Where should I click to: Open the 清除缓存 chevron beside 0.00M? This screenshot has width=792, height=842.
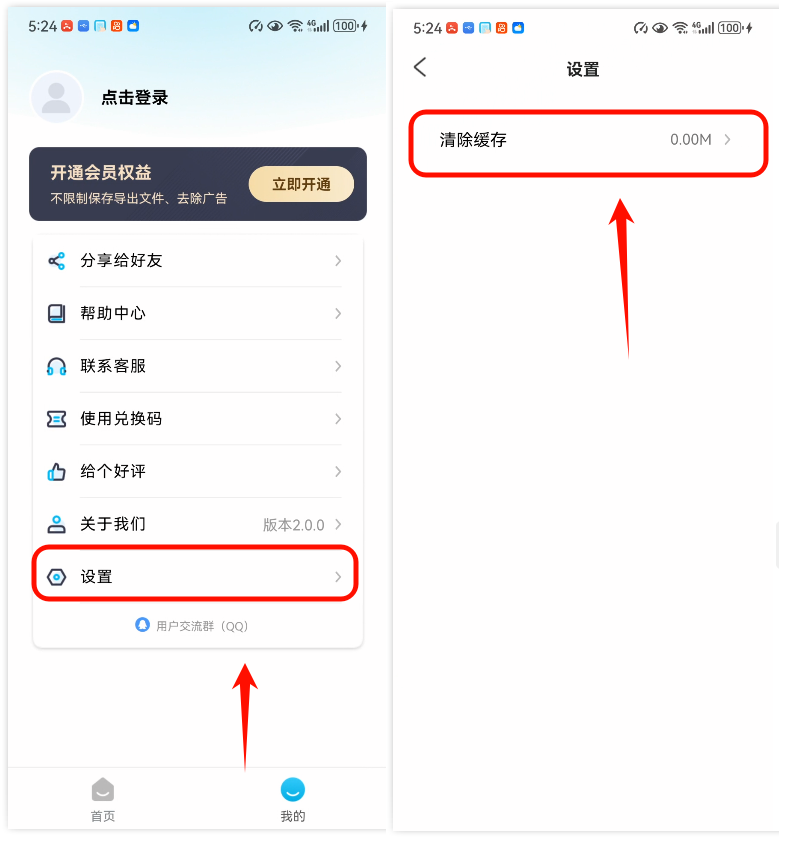tap(728, 140)
